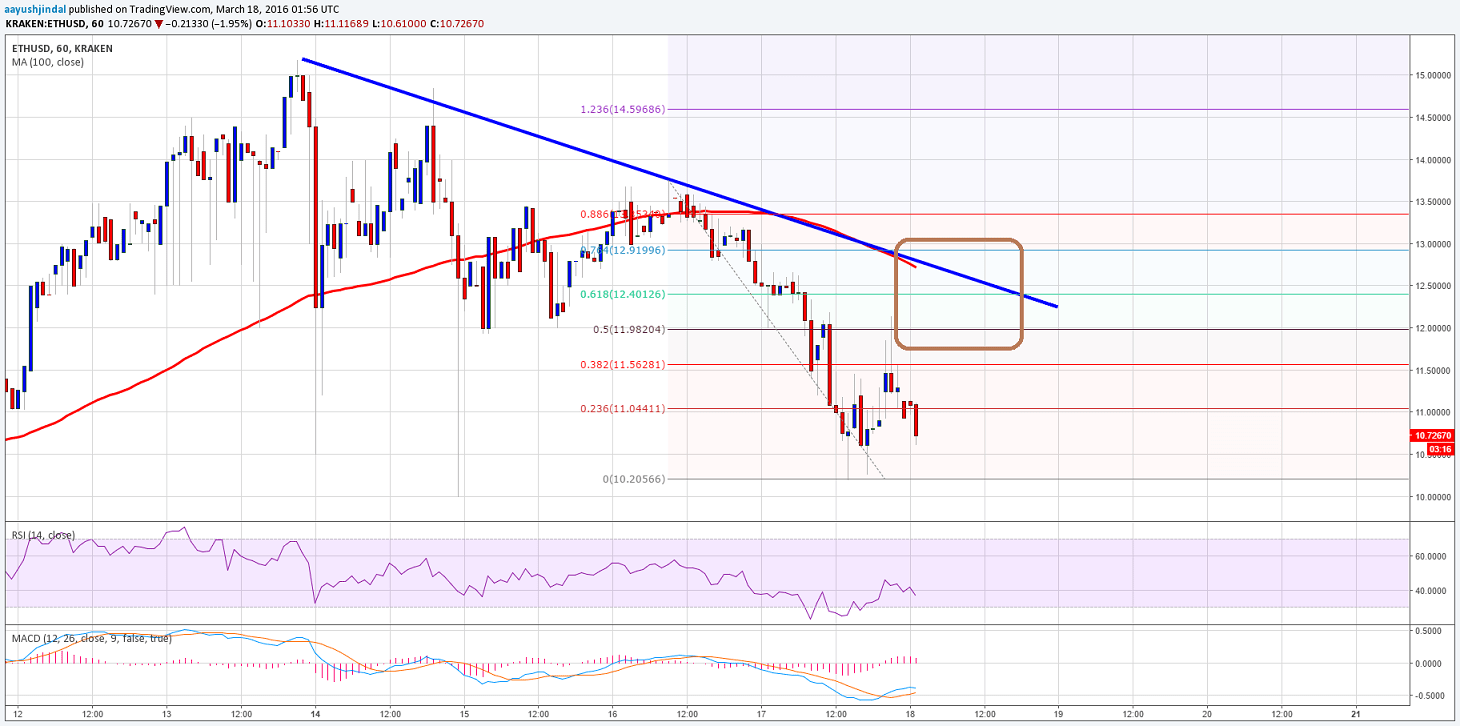Screen dimensions: 1460x726
Task: Click the 11.50000 price axis label
Action: 1431,370
